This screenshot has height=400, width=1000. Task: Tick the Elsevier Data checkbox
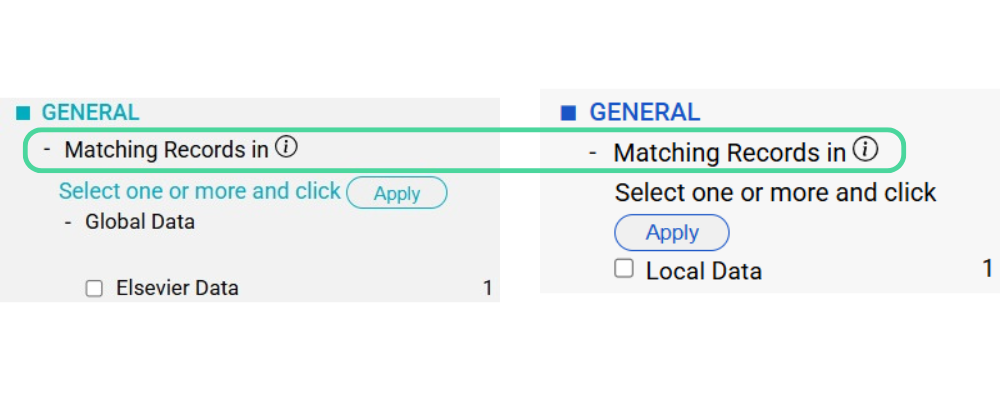(x=95, y=289)
